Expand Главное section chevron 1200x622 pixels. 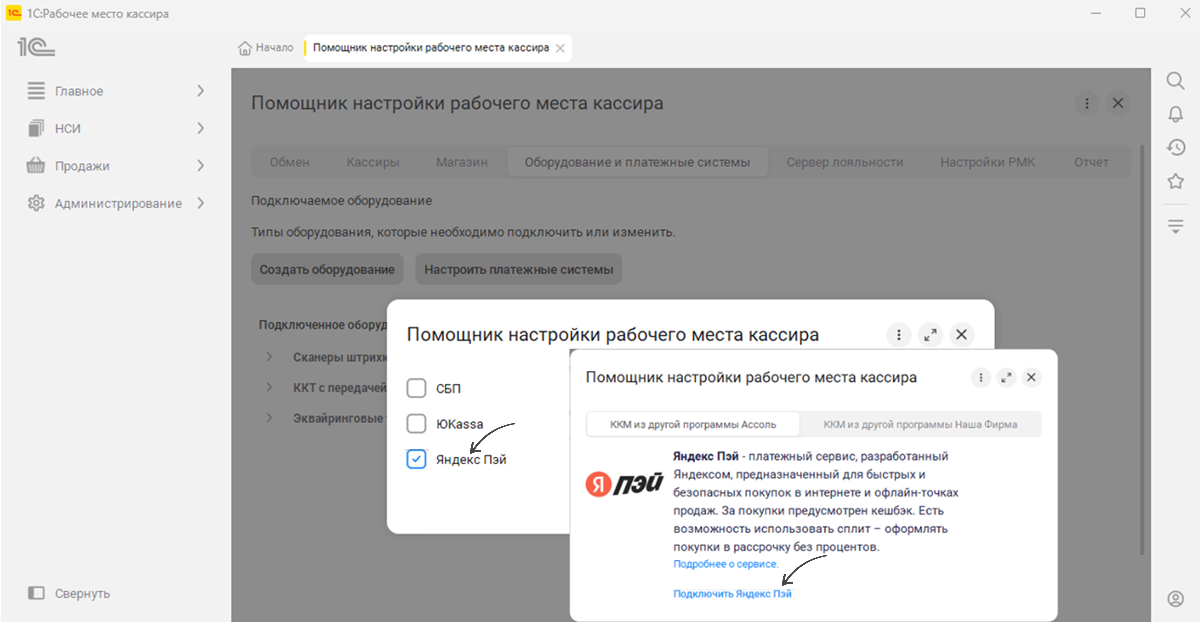click(200, 91)
